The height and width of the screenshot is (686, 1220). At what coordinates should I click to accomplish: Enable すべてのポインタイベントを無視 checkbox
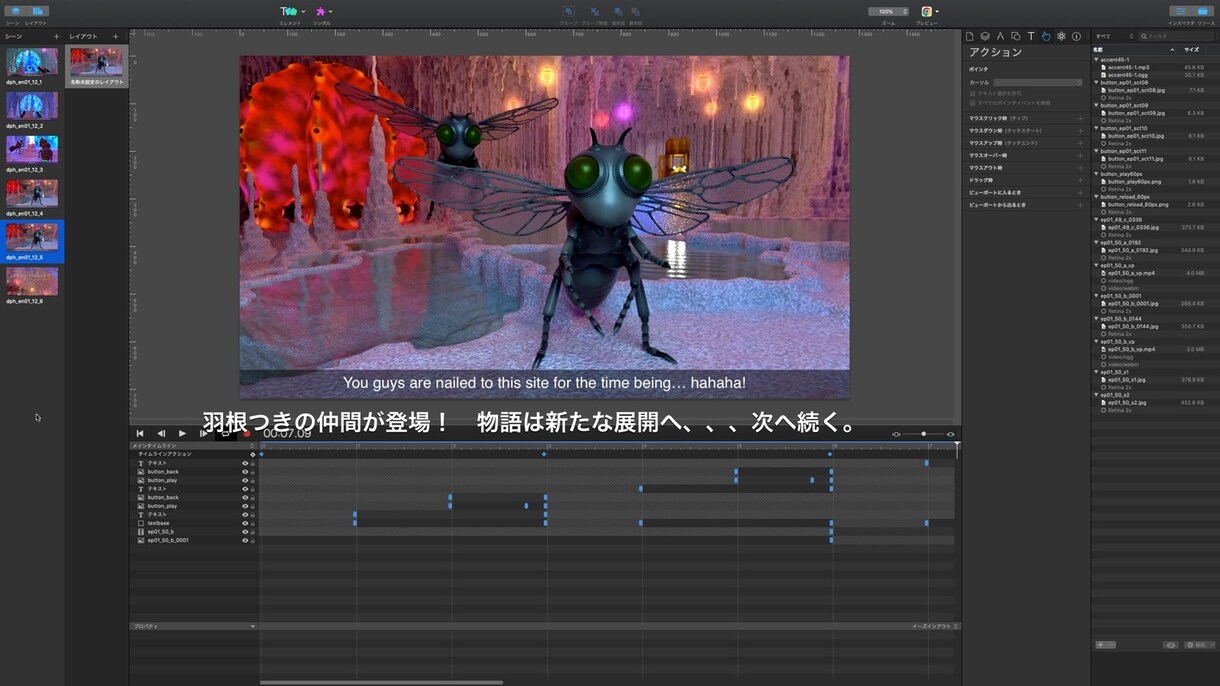click(972, 103)
